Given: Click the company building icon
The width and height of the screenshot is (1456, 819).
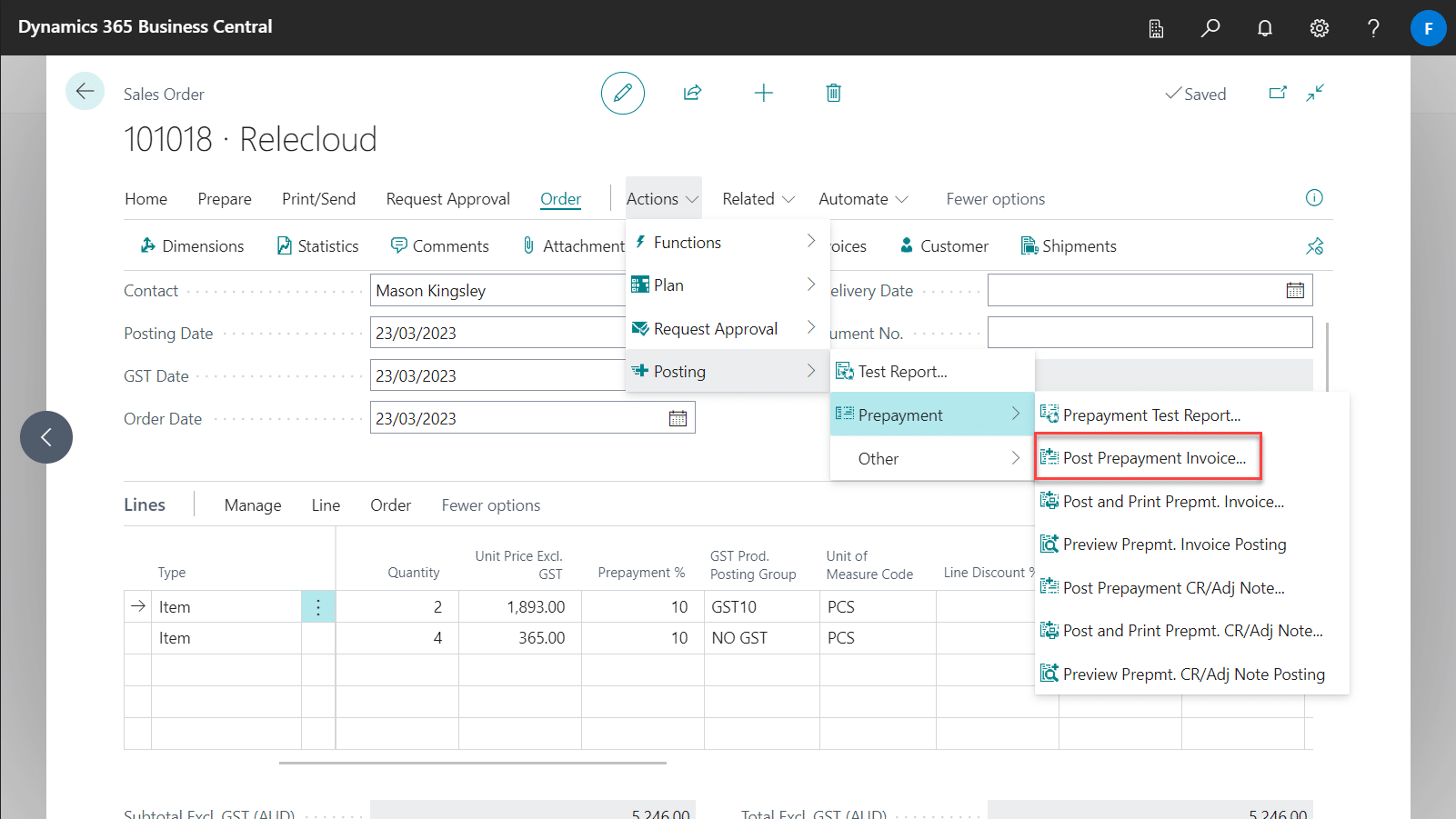Looking at the screenshot, I should 1156,28.
